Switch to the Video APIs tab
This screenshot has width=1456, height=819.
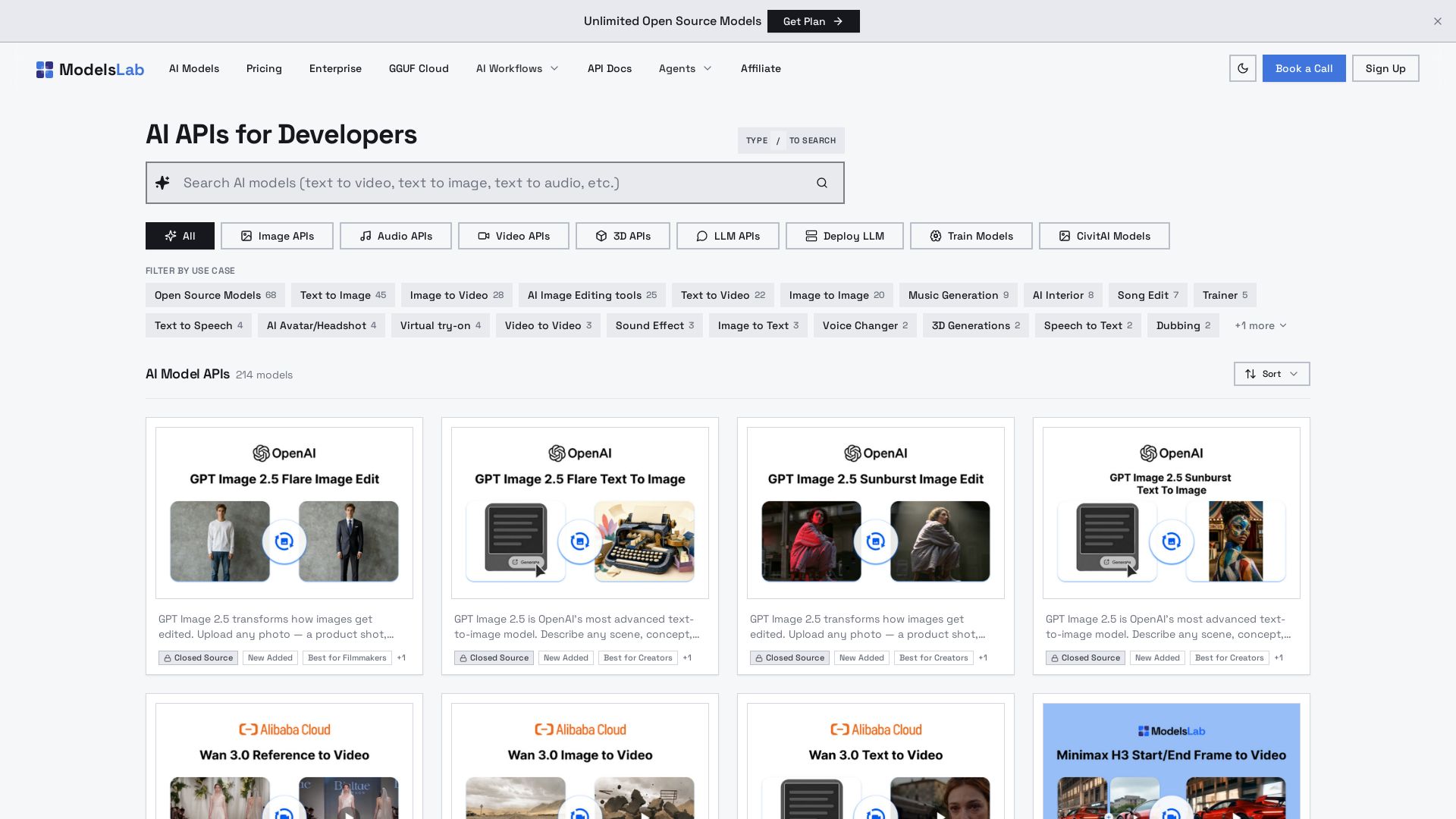513,236
